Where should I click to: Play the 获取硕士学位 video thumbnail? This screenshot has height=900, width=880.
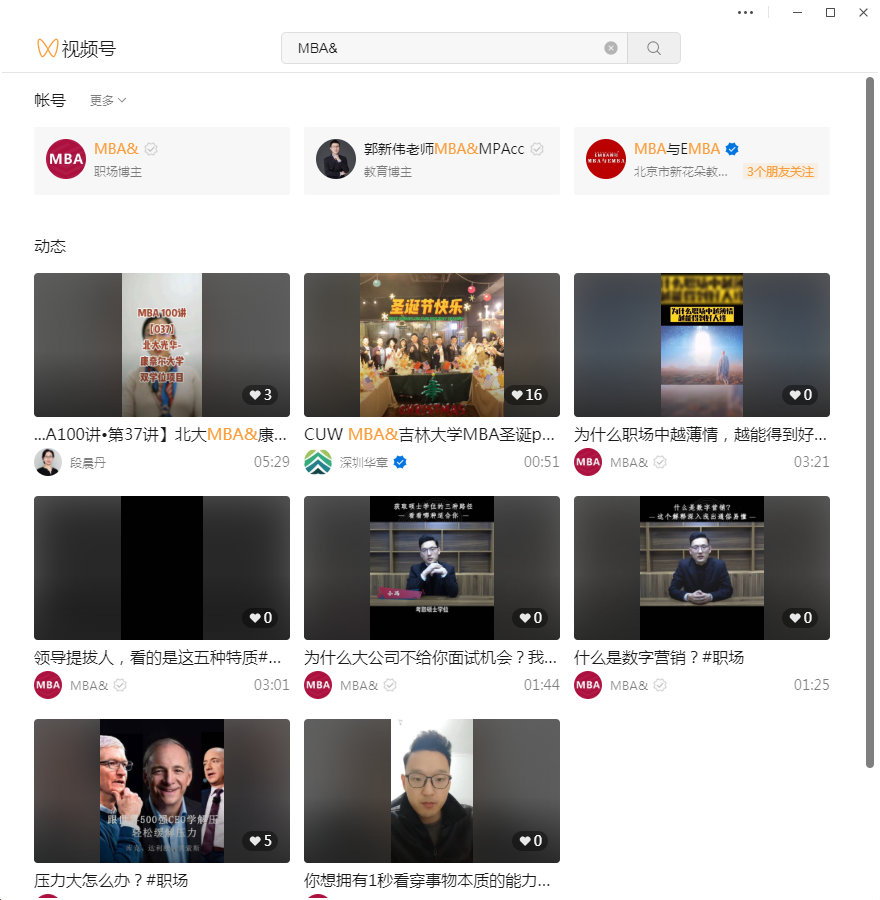(x=432, y=568)
